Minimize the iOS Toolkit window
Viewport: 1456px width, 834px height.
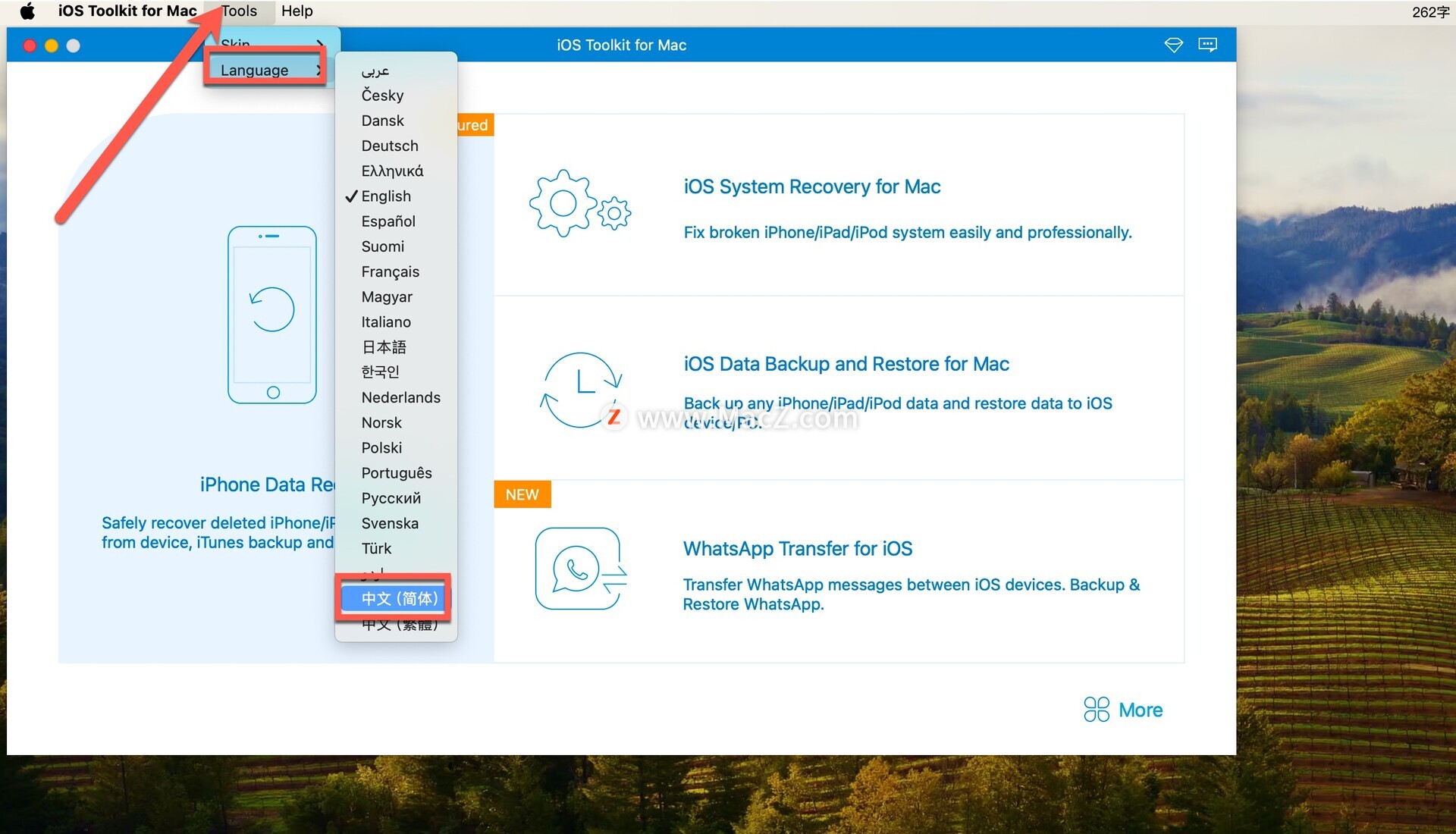pyautogui.click(x=52, y=45)
